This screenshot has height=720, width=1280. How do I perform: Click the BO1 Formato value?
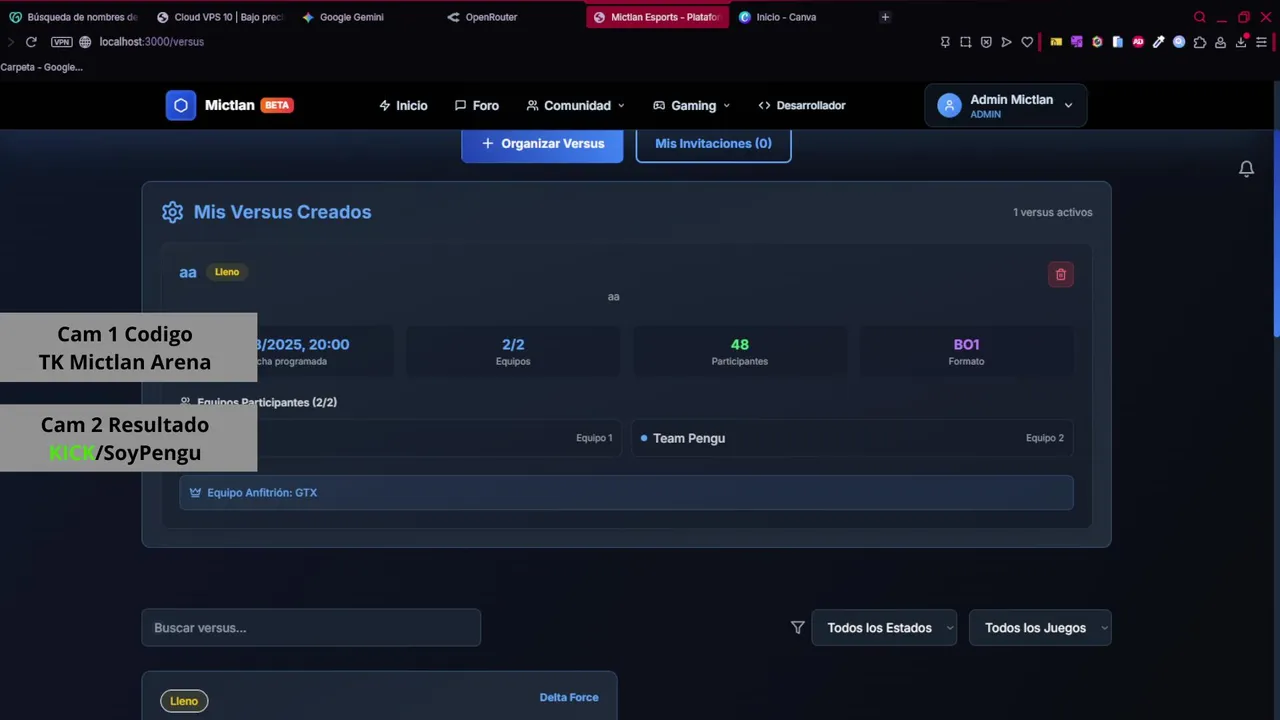coord(966,344)
